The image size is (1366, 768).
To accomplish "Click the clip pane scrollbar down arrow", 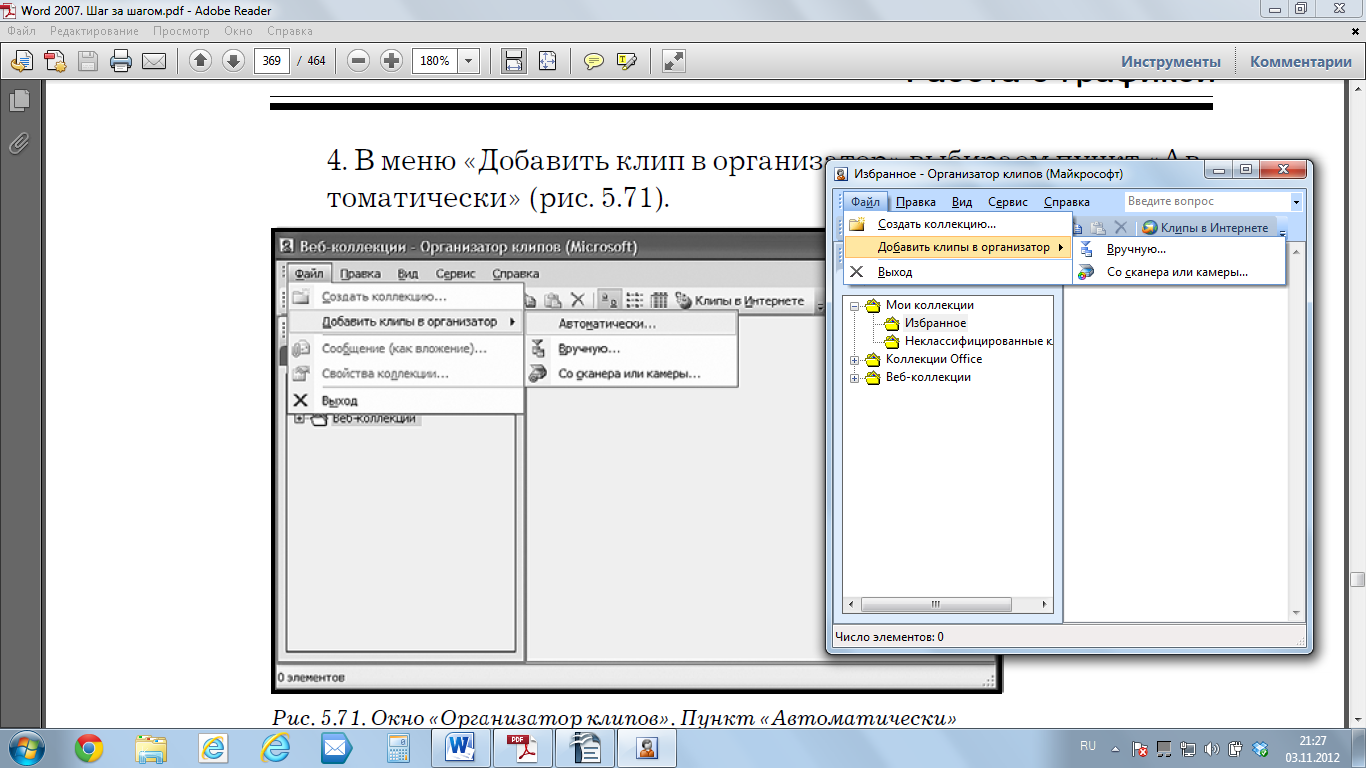I will [x=1296, y=613].
